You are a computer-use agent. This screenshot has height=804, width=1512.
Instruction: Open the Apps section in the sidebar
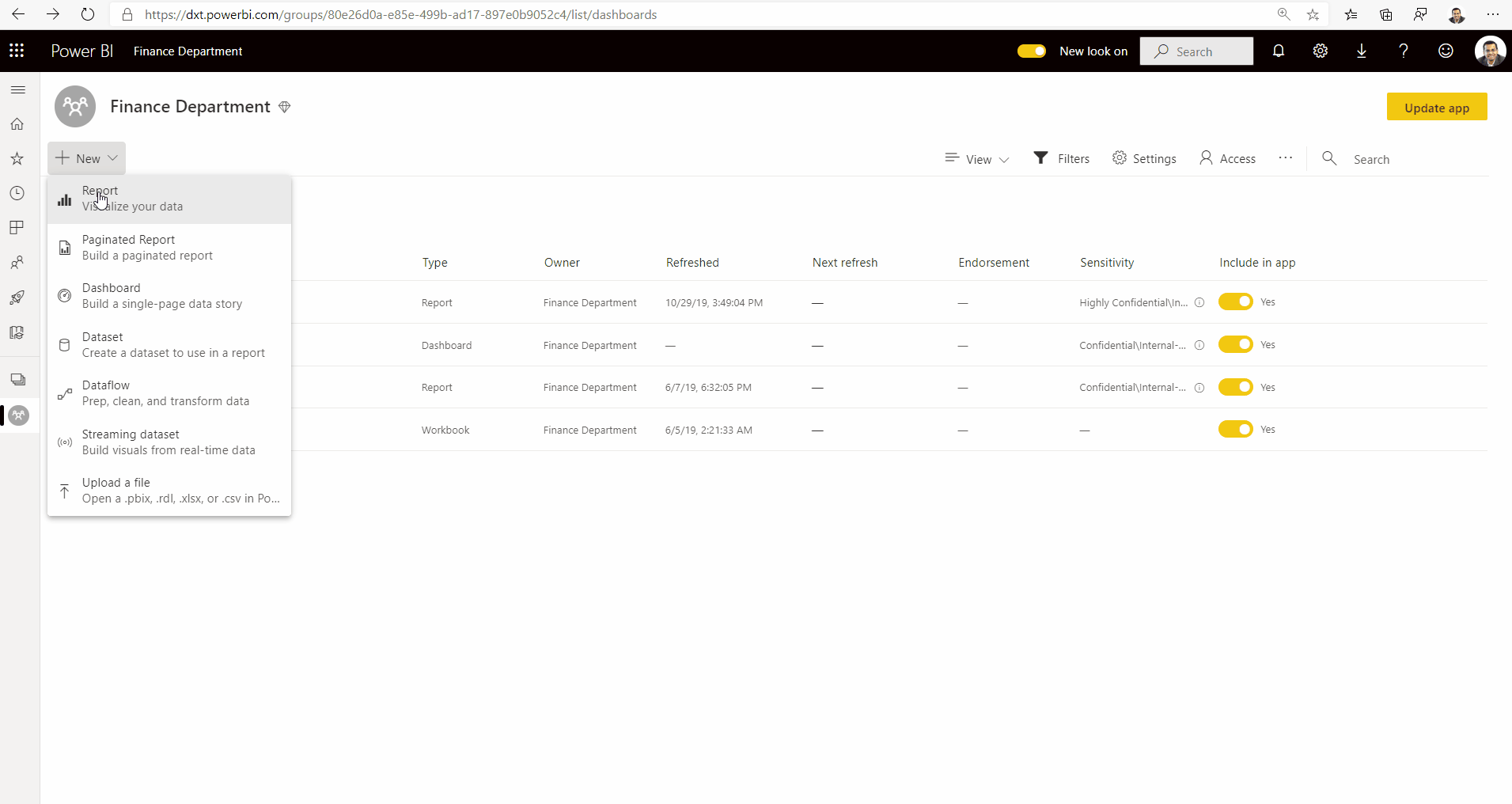pos(17,227)
